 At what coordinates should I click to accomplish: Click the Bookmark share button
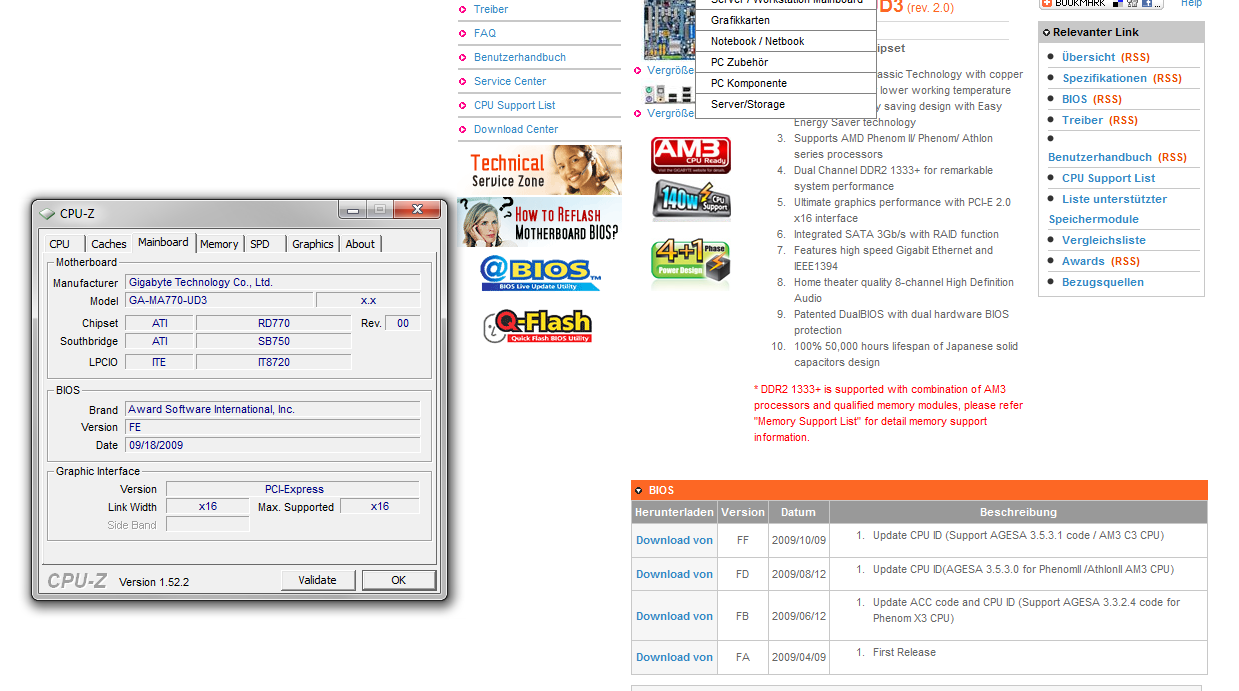click(x=1102, y=3)
